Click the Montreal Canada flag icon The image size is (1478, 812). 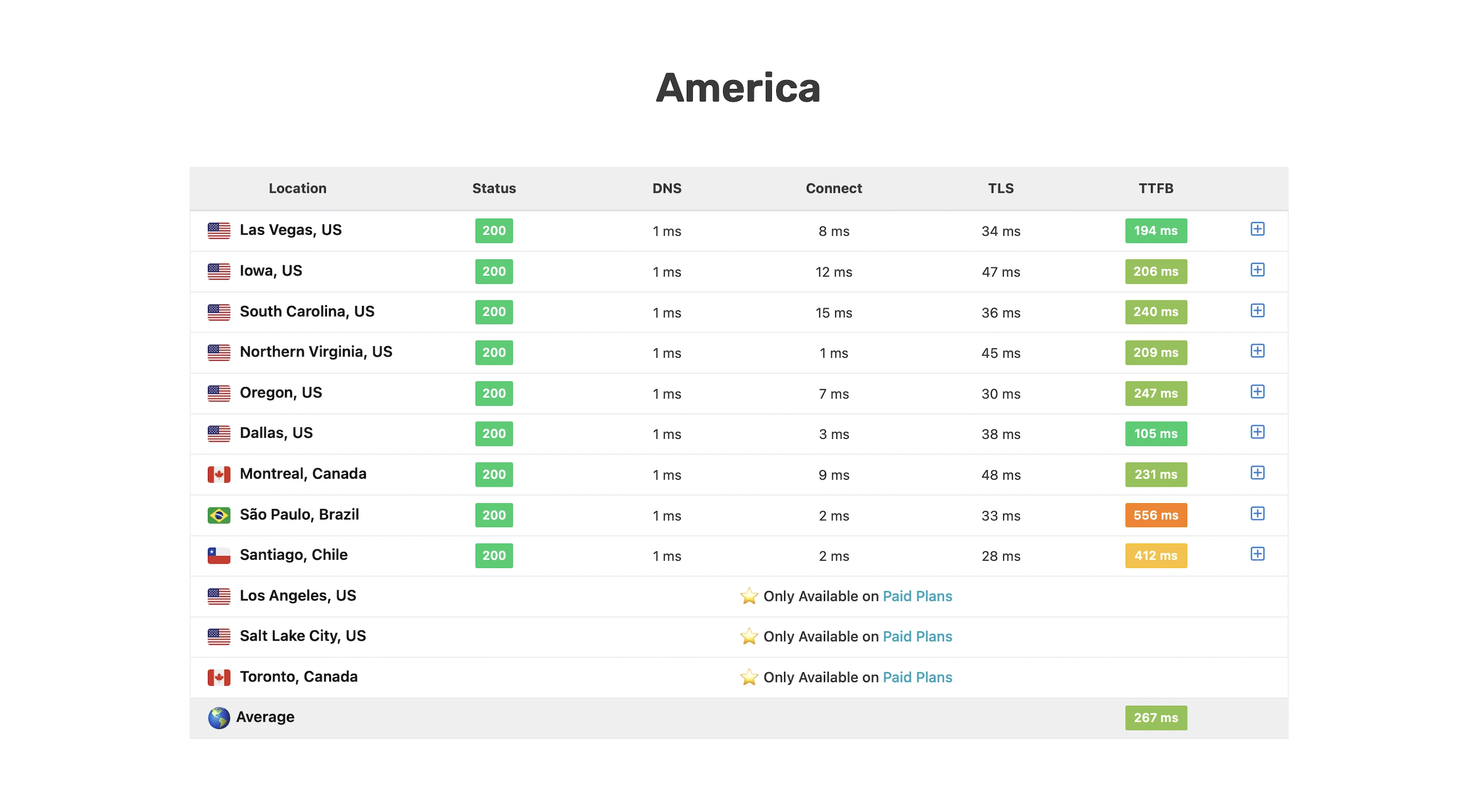(x=219, y=474)
